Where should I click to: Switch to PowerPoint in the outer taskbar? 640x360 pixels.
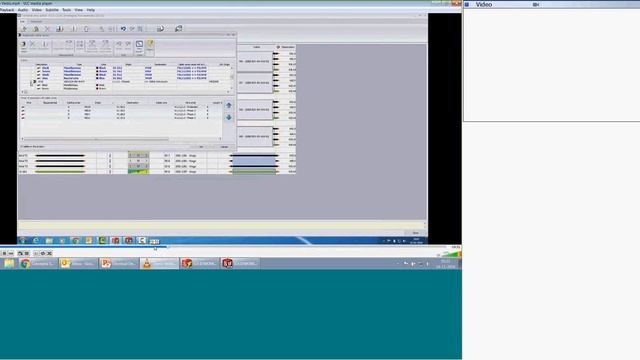click(x=118, y=264)
